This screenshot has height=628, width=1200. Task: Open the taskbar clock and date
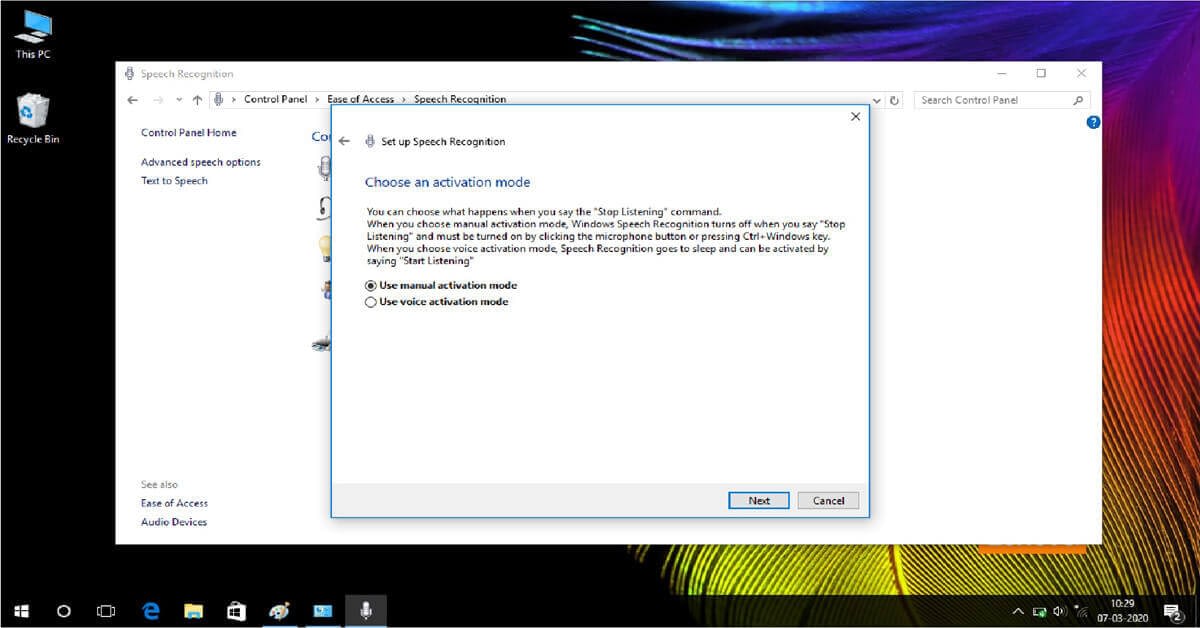pos(1121,611)
